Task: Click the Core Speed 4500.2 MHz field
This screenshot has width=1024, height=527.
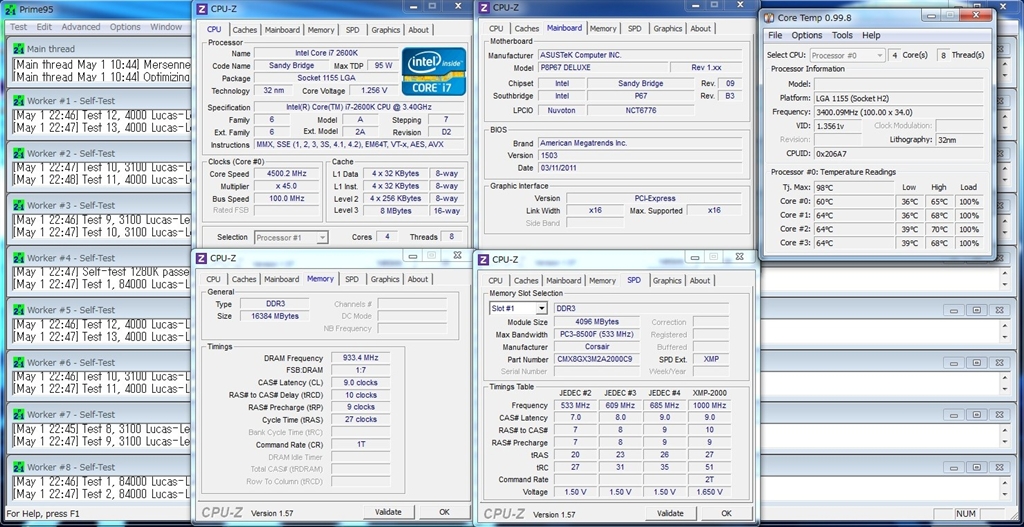Action: [x=286, y=174]
